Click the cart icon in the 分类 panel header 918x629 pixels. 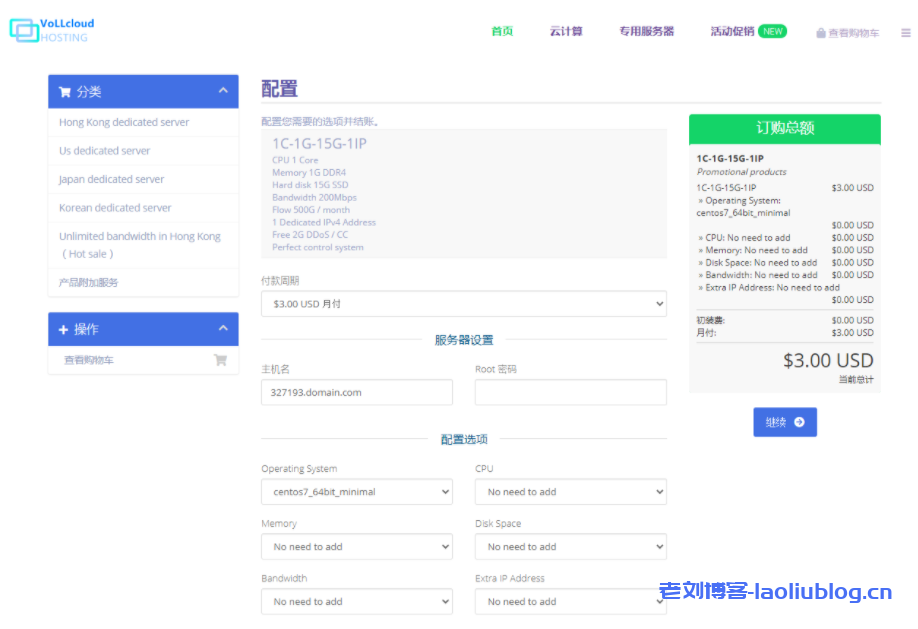(x=65, y=91)
